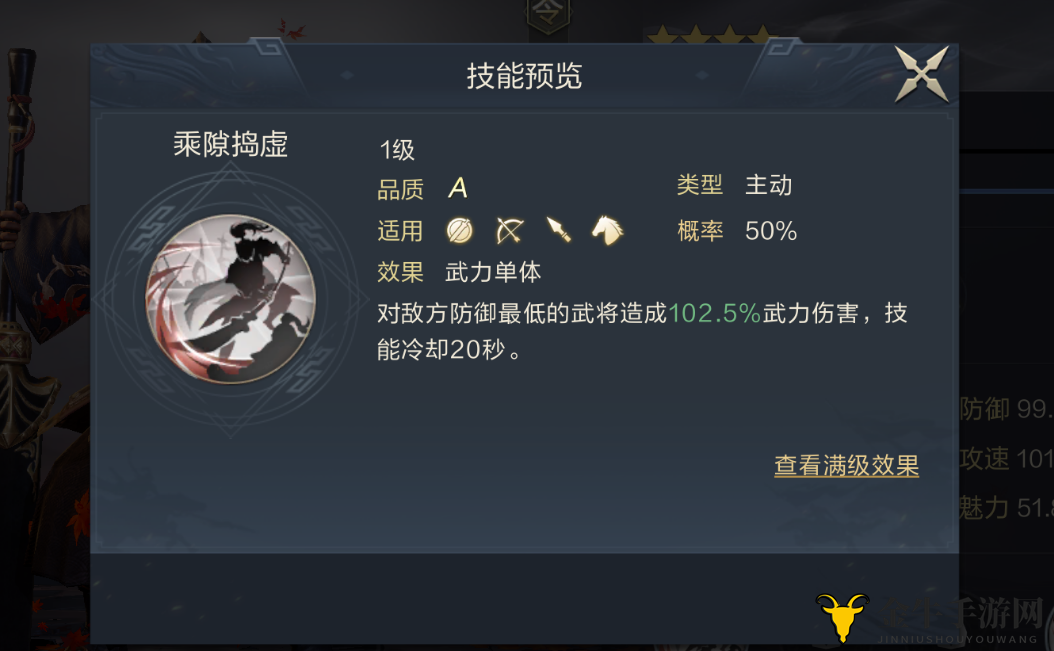This screenshot has height=651, width=1054.
Task: Tap the 乘隙捣虚 skill portrait icon
Action: [231, 299]
